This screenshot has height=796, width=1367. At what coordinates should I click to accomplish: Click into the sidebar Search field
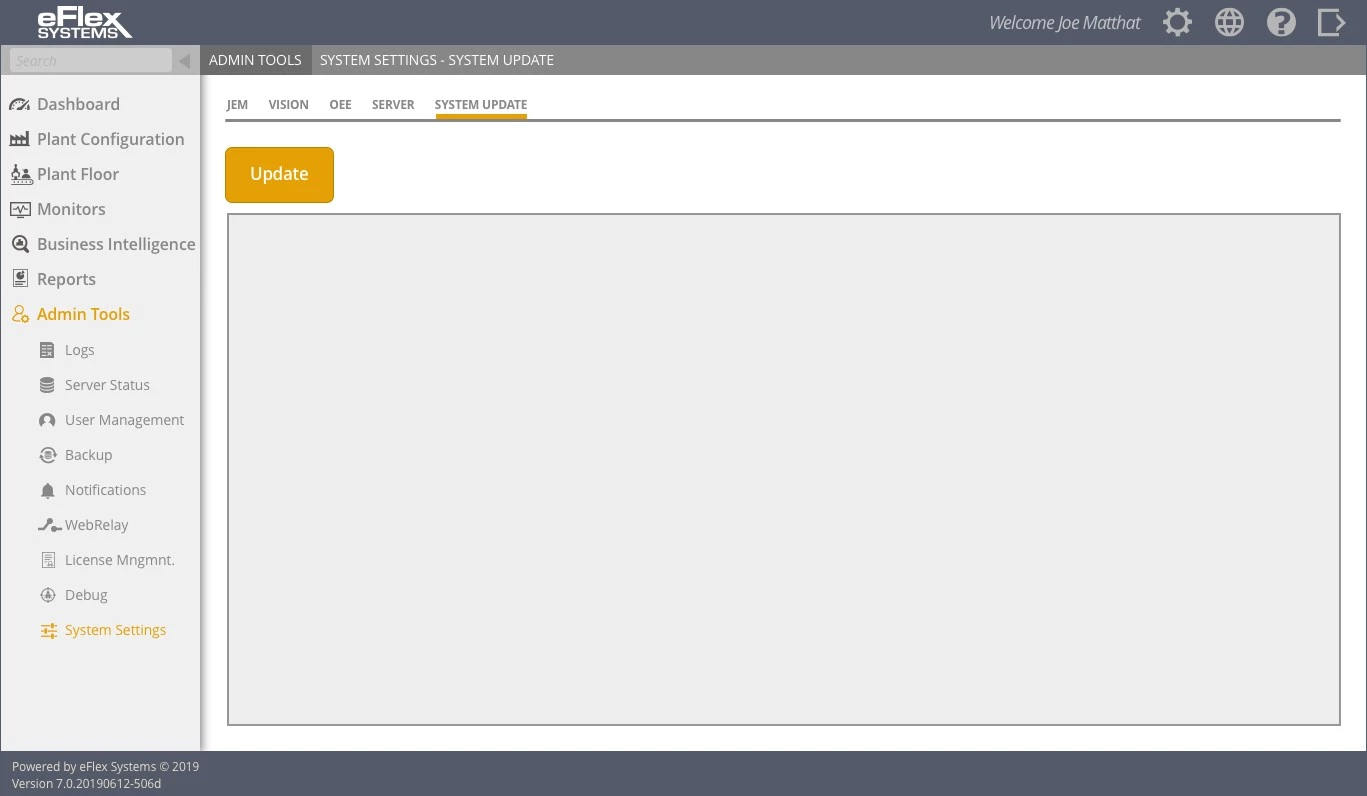(90, 61)
